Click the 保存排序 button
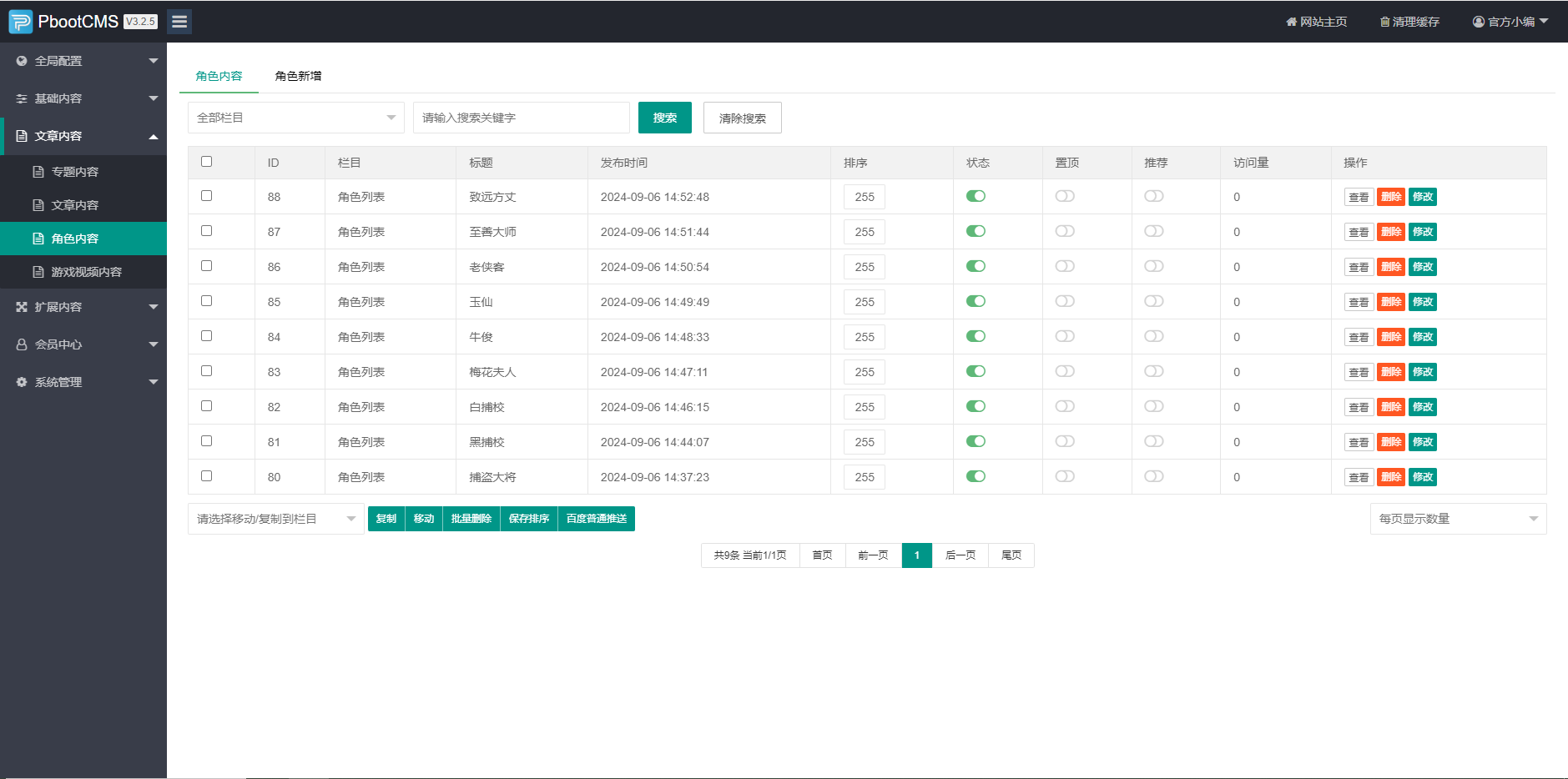The width and height of the screenshot is (1568, 779). point(529,519)
